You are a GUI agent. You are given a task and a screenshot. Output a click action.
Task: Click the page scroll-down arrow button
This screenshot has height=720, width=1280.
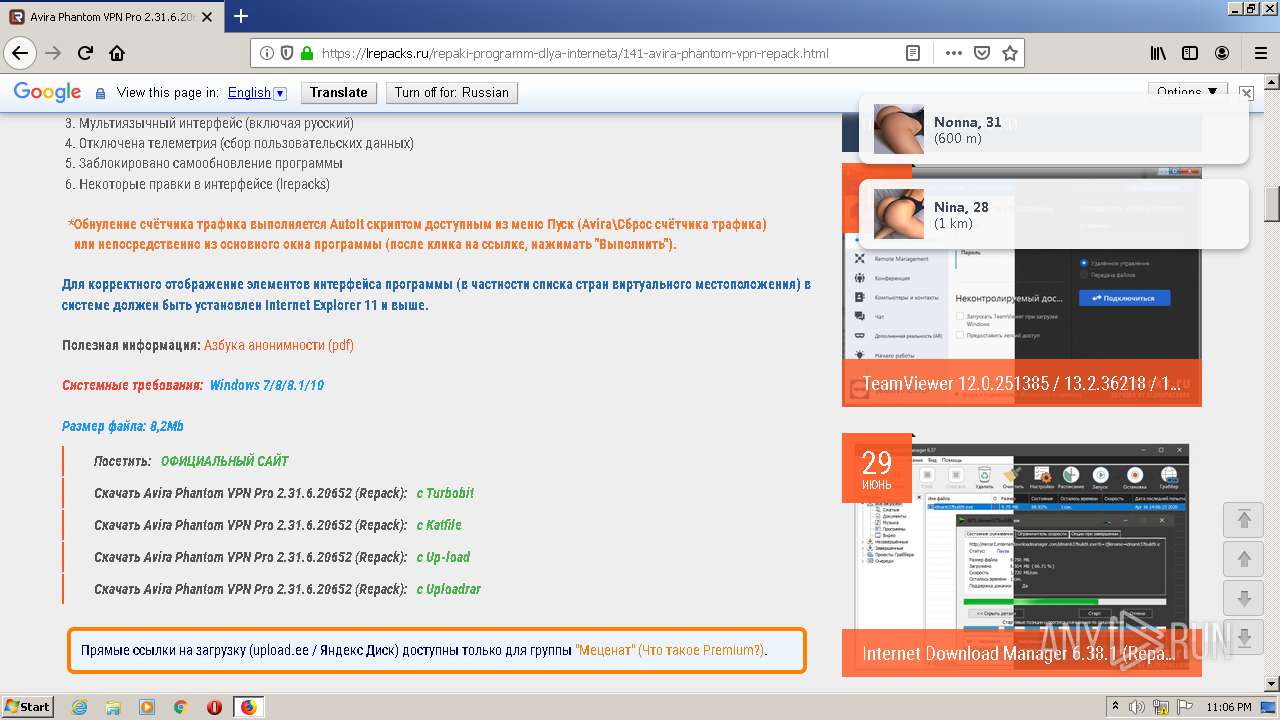click(1245, 599)
